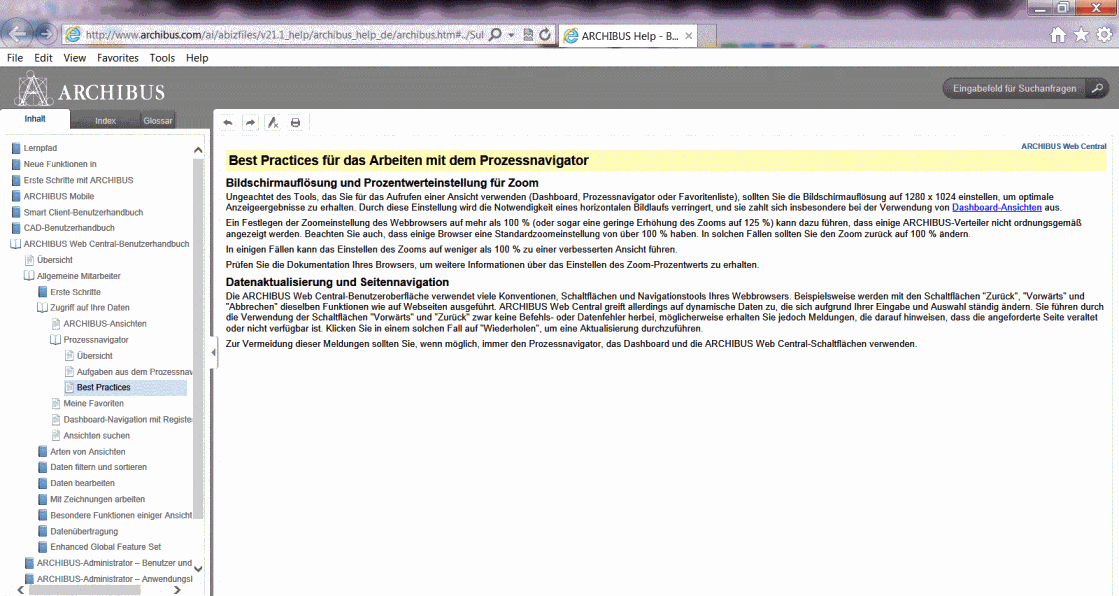The image size is (1119, 596).
Task: Expand the Neue Funktionen in book
Action: point(16,164)
